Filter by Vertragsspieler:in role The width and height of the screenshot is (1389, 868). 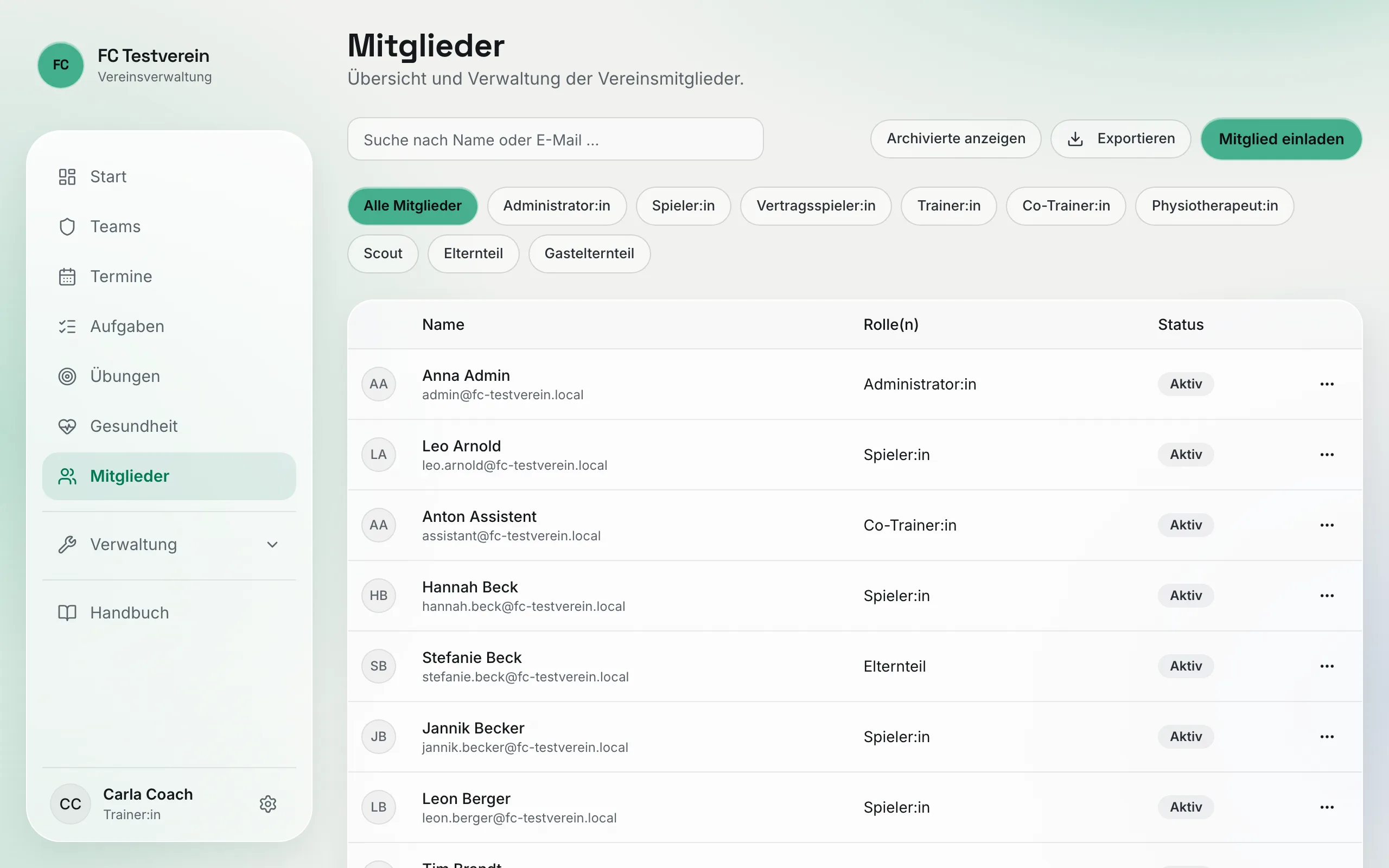pos(815,206)
